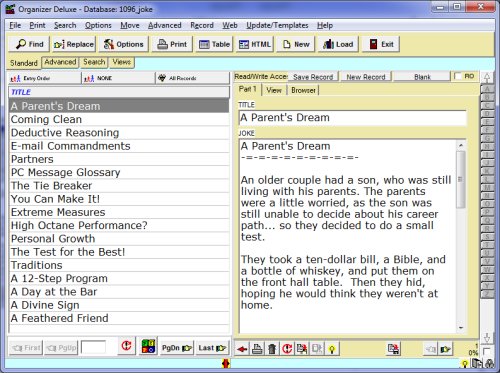Click the printer icon below the record
Image resolution: width=500 pixels, height=373 pixels.
(x=257, y=349)
